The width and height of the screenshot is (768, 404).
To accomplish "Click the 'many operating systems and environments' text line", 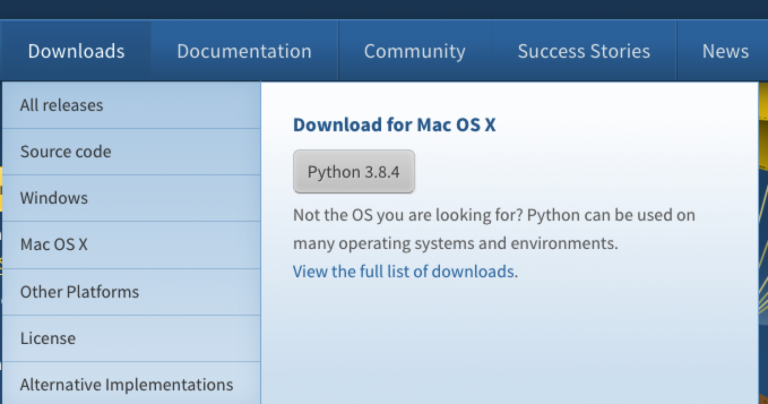I will (x=455, y=243).
